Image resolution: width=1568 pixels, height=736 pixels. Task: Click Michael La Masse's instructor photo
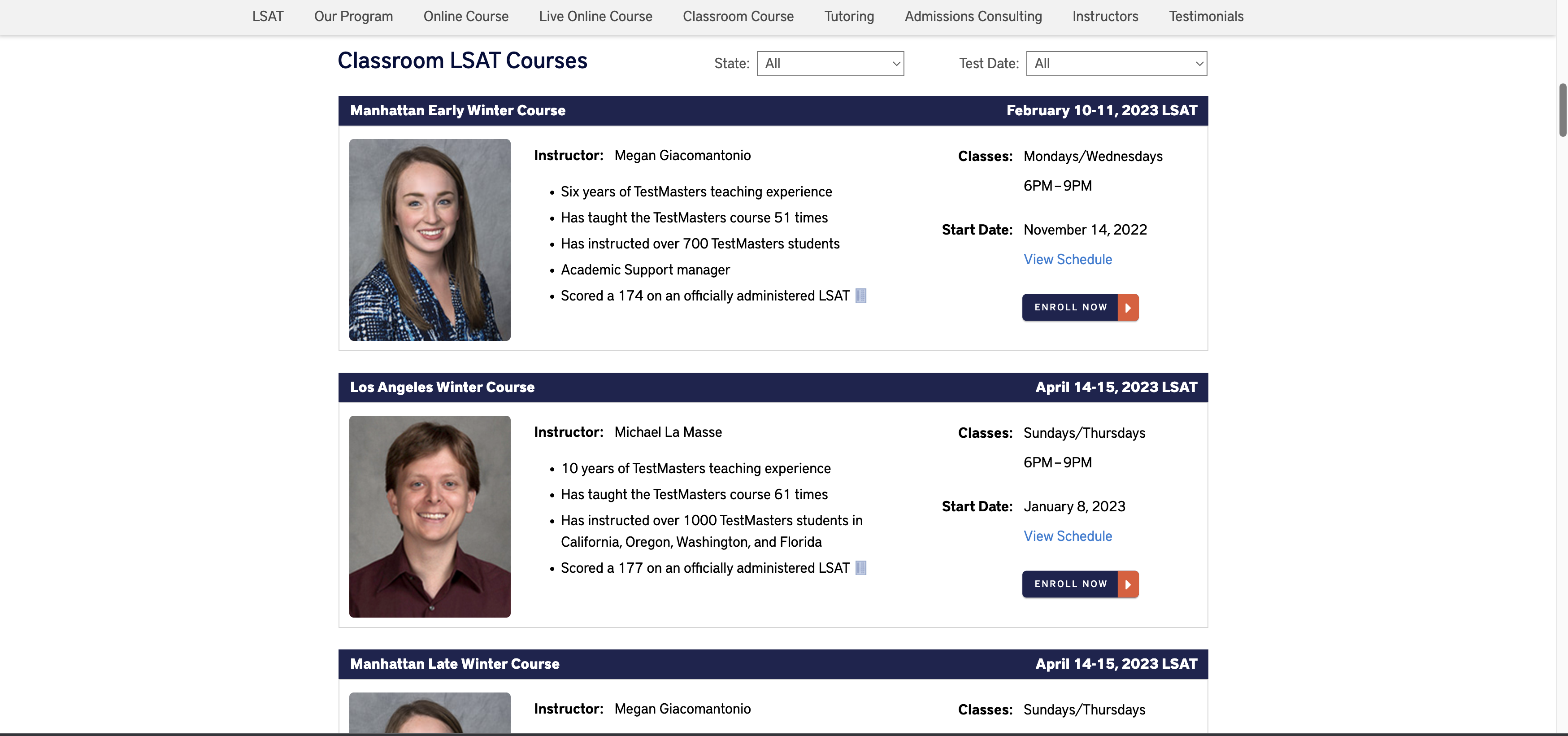pyautogui.click(x=430, y=516)
